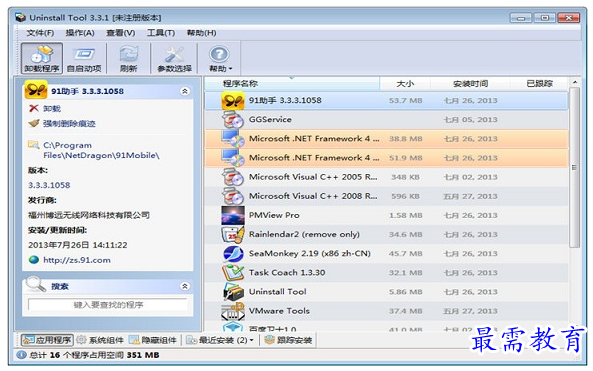593x371 pixels.
Task: Click the info icon in status bar
Action: [x=22, y=355]
